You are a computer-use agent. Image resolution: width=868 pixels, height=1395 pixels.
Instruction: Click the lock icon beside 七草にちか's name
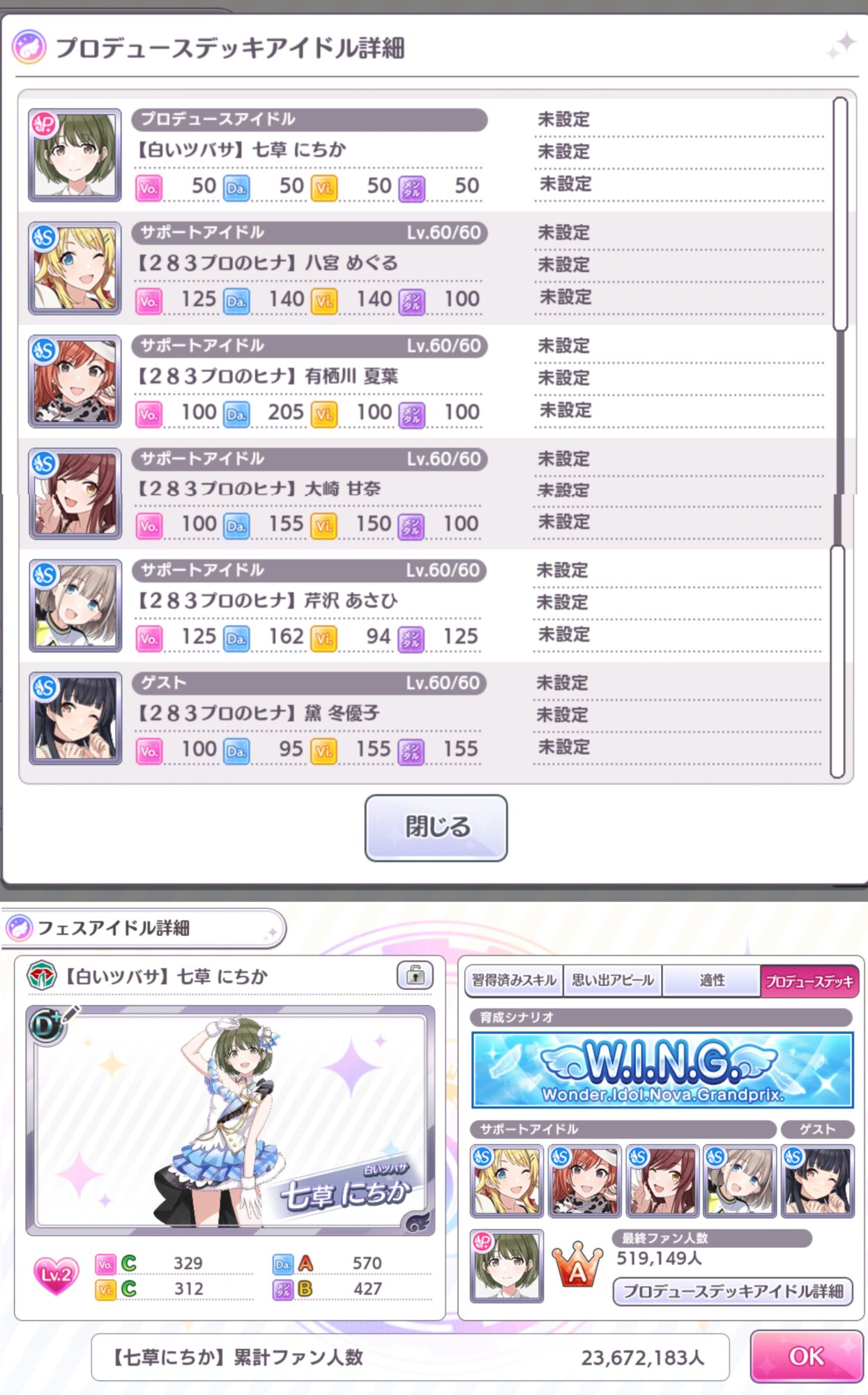[415, 974]
